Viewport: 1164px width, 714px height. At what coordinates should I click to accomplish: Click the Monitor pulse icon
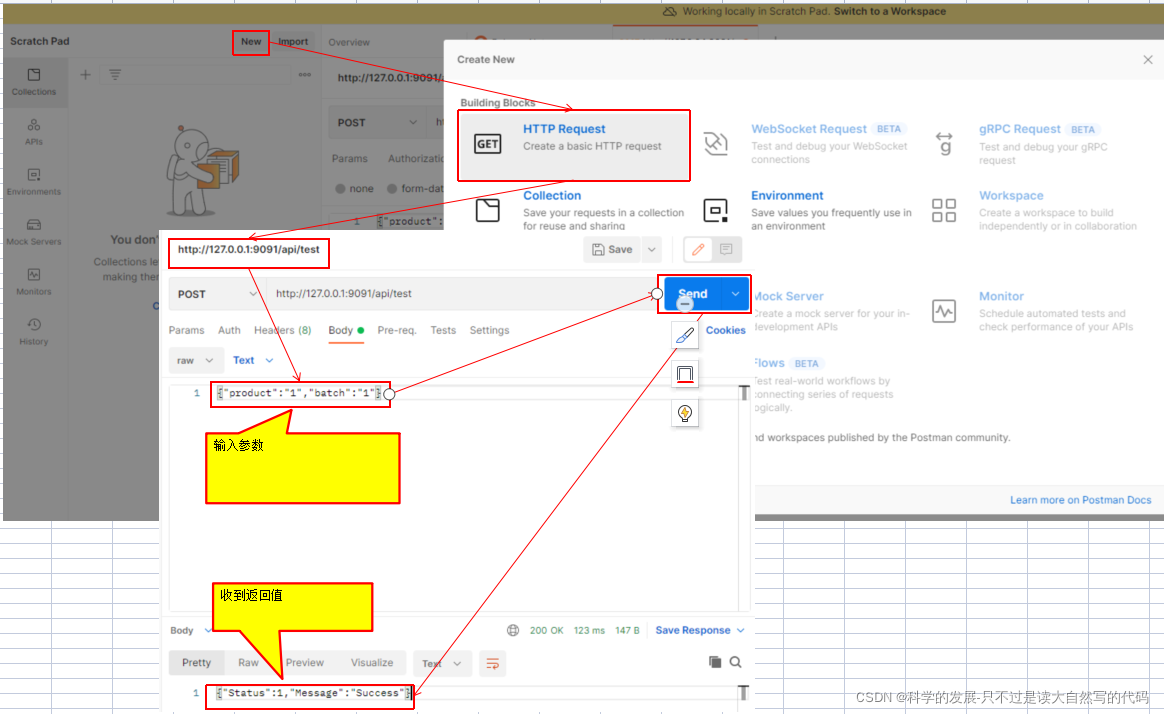(x=944, y=310)
